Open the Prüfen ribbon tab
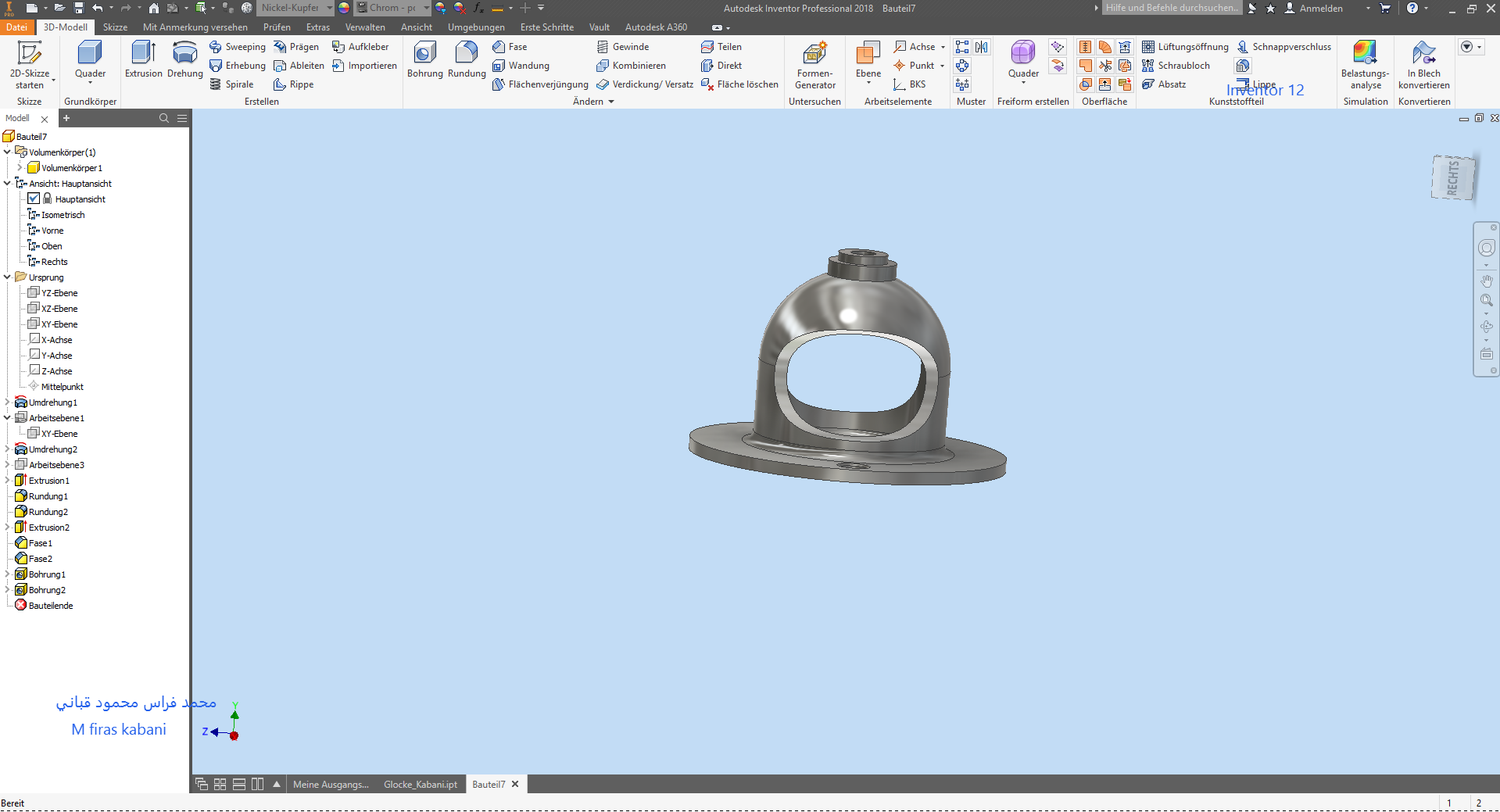Screen dimensions: 1500x812 [277, 27]
